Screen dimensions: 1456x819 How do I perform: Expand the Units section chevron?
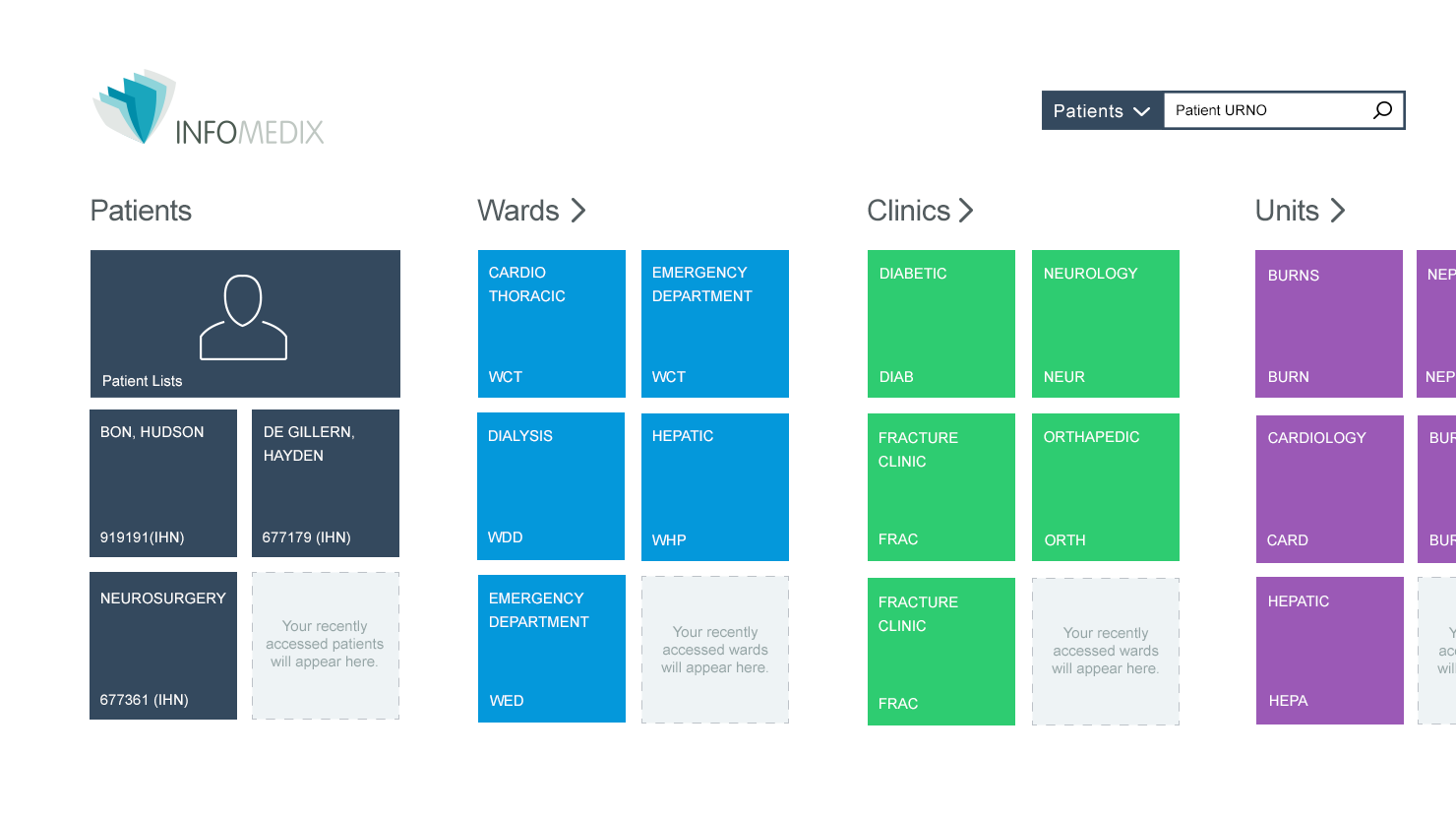click(1337, 211)
